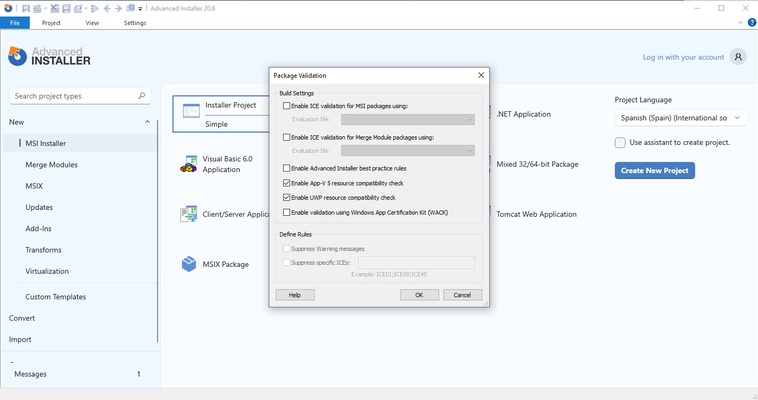The width and height of the screenshot is (758, 400).
Task: Toggle Suppress Warning messages checkbox
Action: (x=287, y=249)
